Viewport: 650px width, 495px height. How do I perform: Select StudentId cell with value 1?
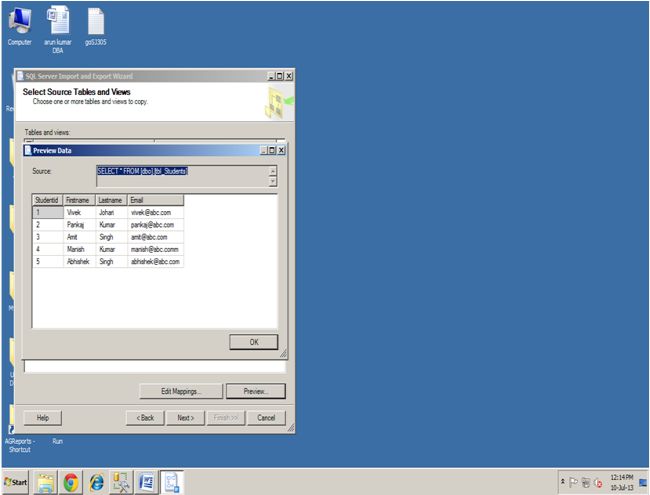(x=48, y=212)
